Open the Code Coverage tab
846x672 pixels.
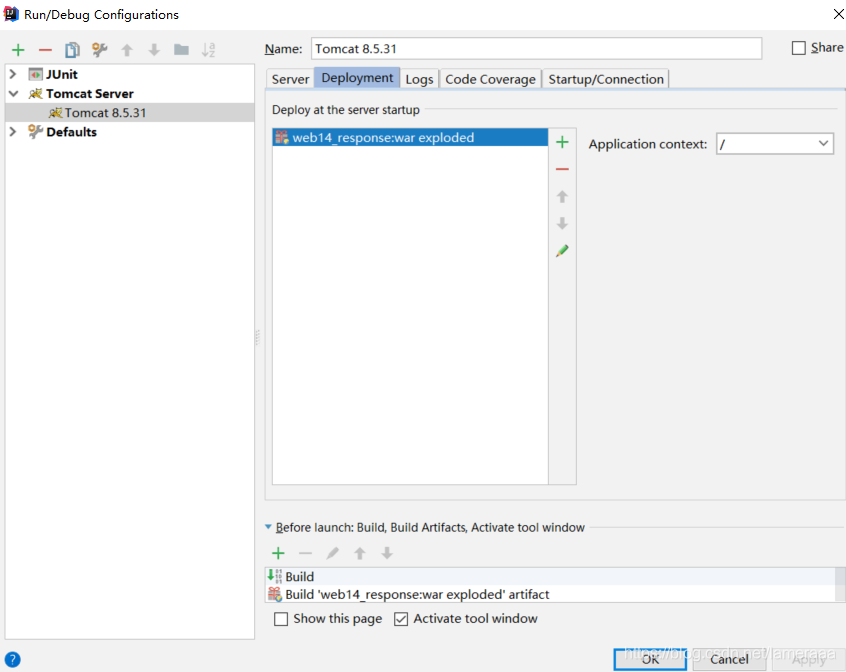(x=490, y=78)
